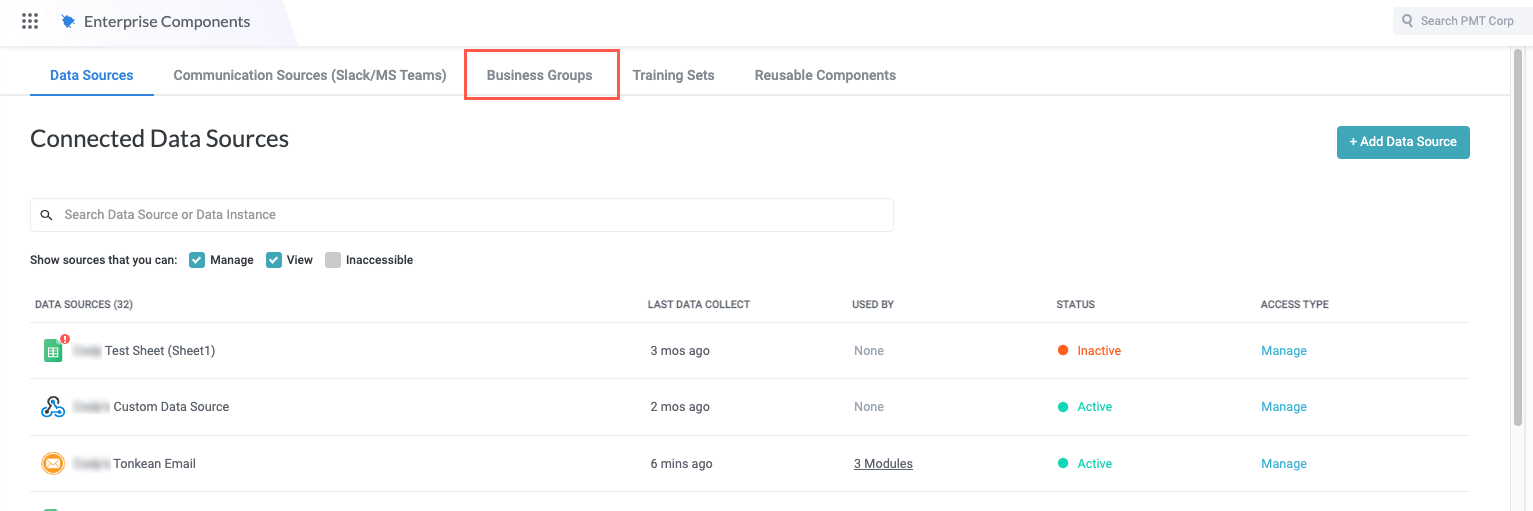
Task: Click the vertical scrollbar on the right
Action: (1518, 250)
